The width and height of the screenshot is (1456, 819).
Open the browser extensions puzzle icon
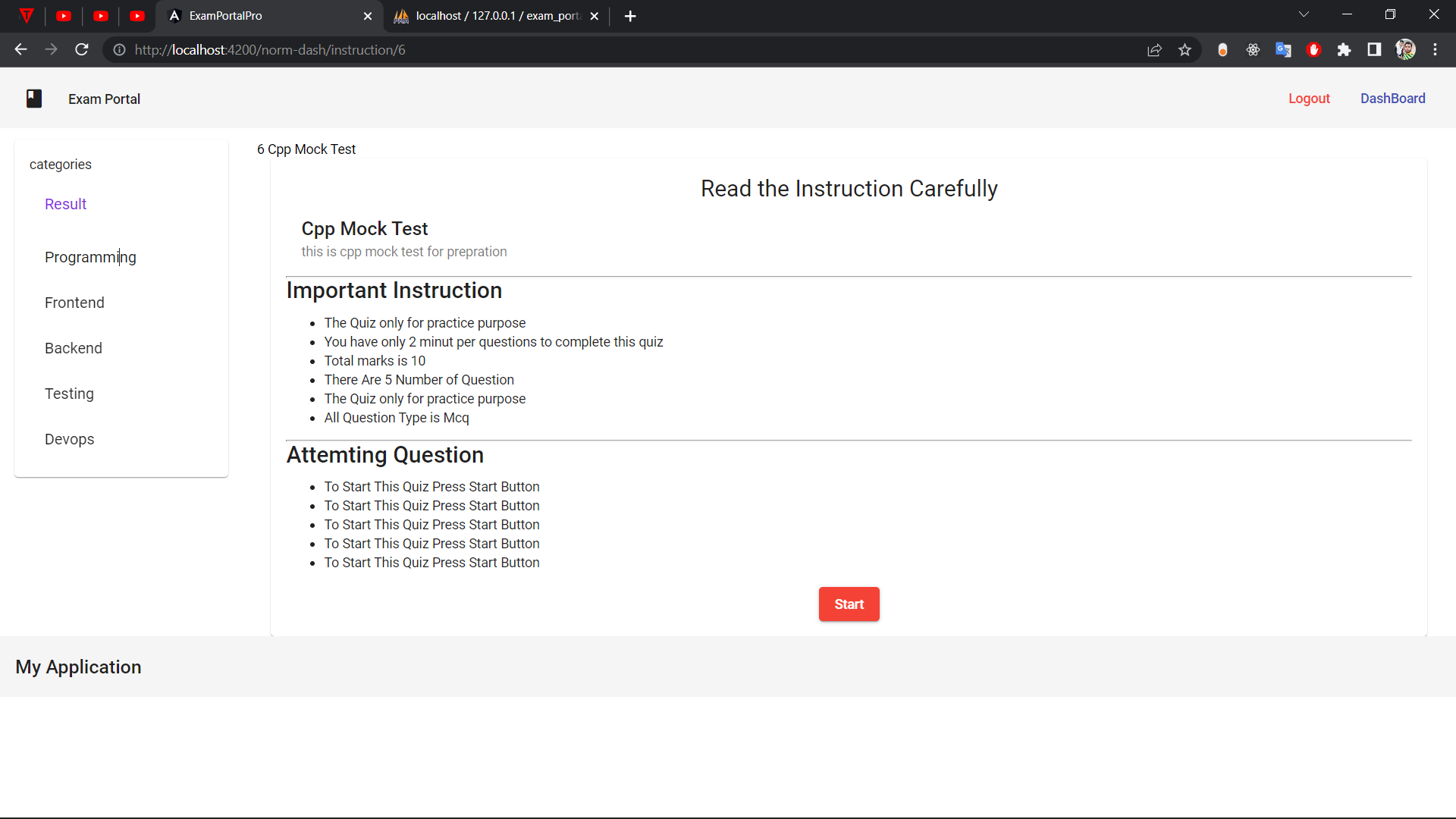(1344, 50)
